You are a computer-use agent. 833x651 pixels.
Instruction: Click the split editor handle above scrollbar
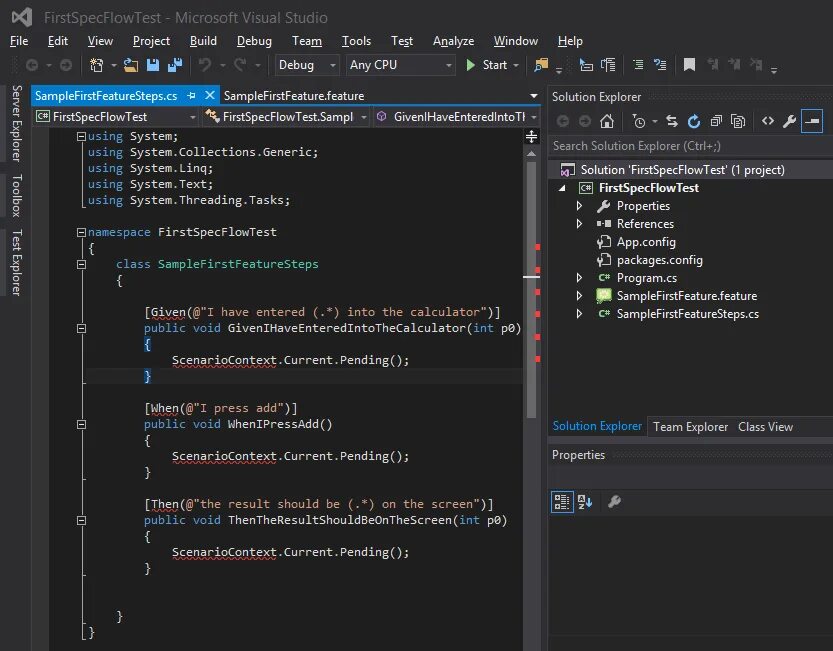coord(531,137)
